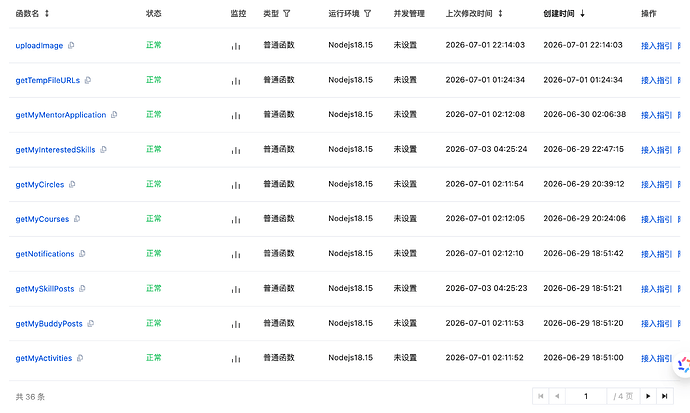Select modified time 2026-07-01 22:14:03
The height and width of the screenshot is (413, 690).
(485, 45)
